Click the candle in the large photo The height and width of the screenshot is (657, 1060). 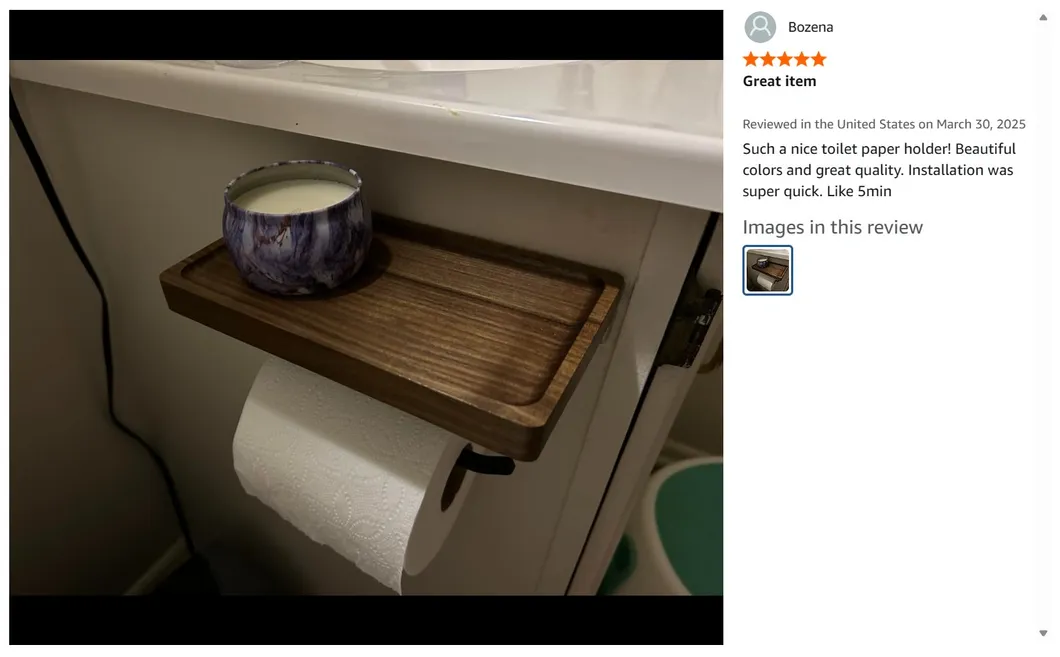click(296, 226)
